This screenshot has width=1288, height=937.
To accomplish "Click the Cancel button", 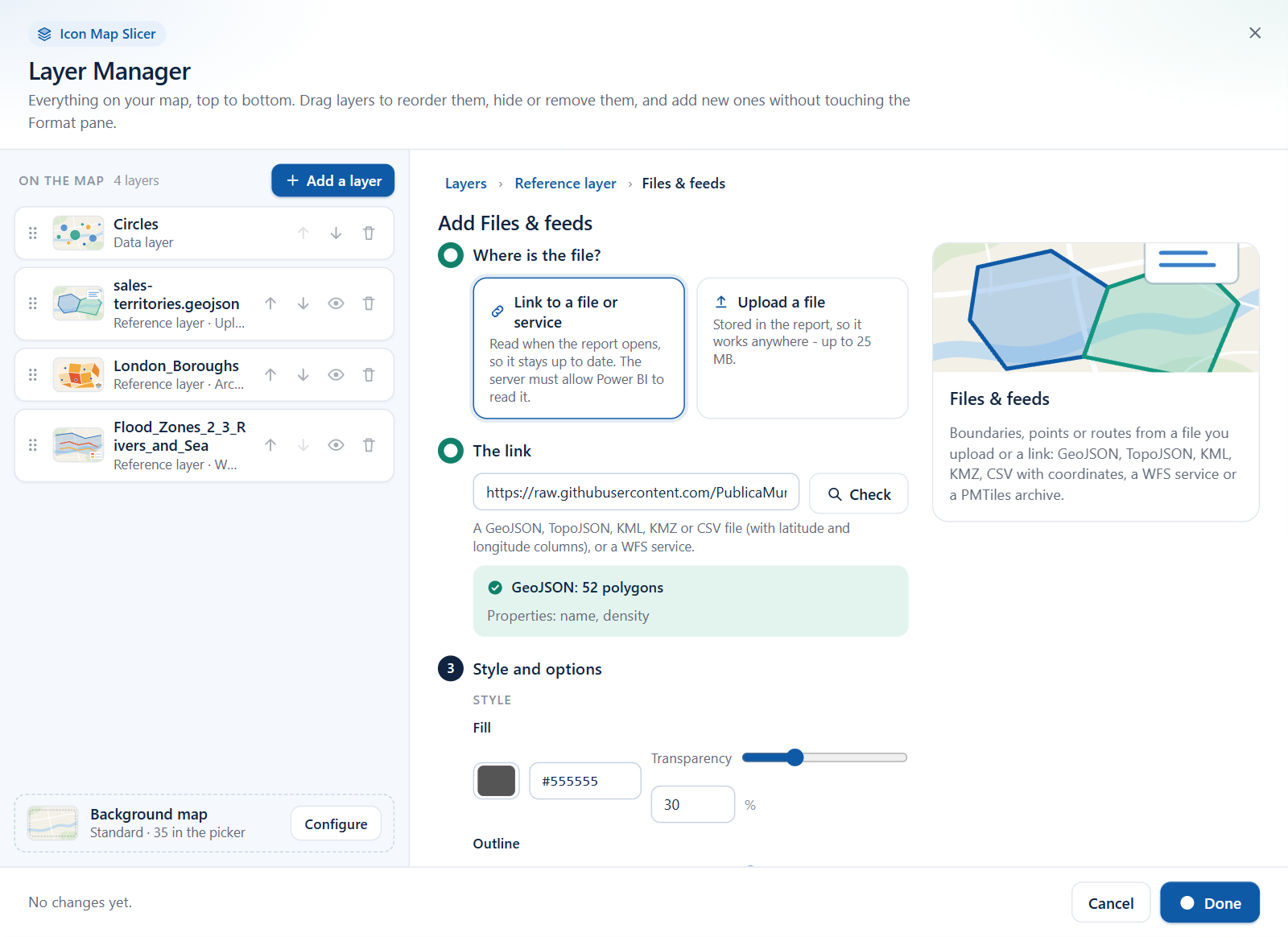I will (1111, 903).
